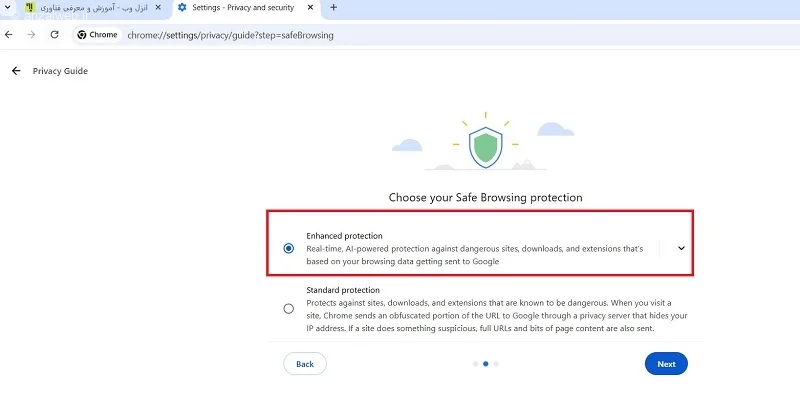This screenshot has height=418, width=800.
Task: Select Standard protection radio button
Action: point(289,309)
